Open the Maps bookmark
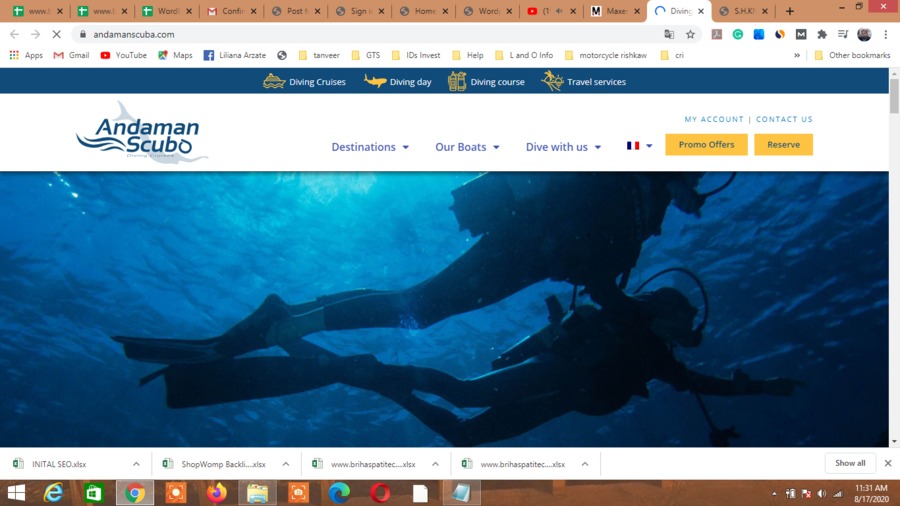The height and width of the screenshot is (506, 900). click(175, 55)
